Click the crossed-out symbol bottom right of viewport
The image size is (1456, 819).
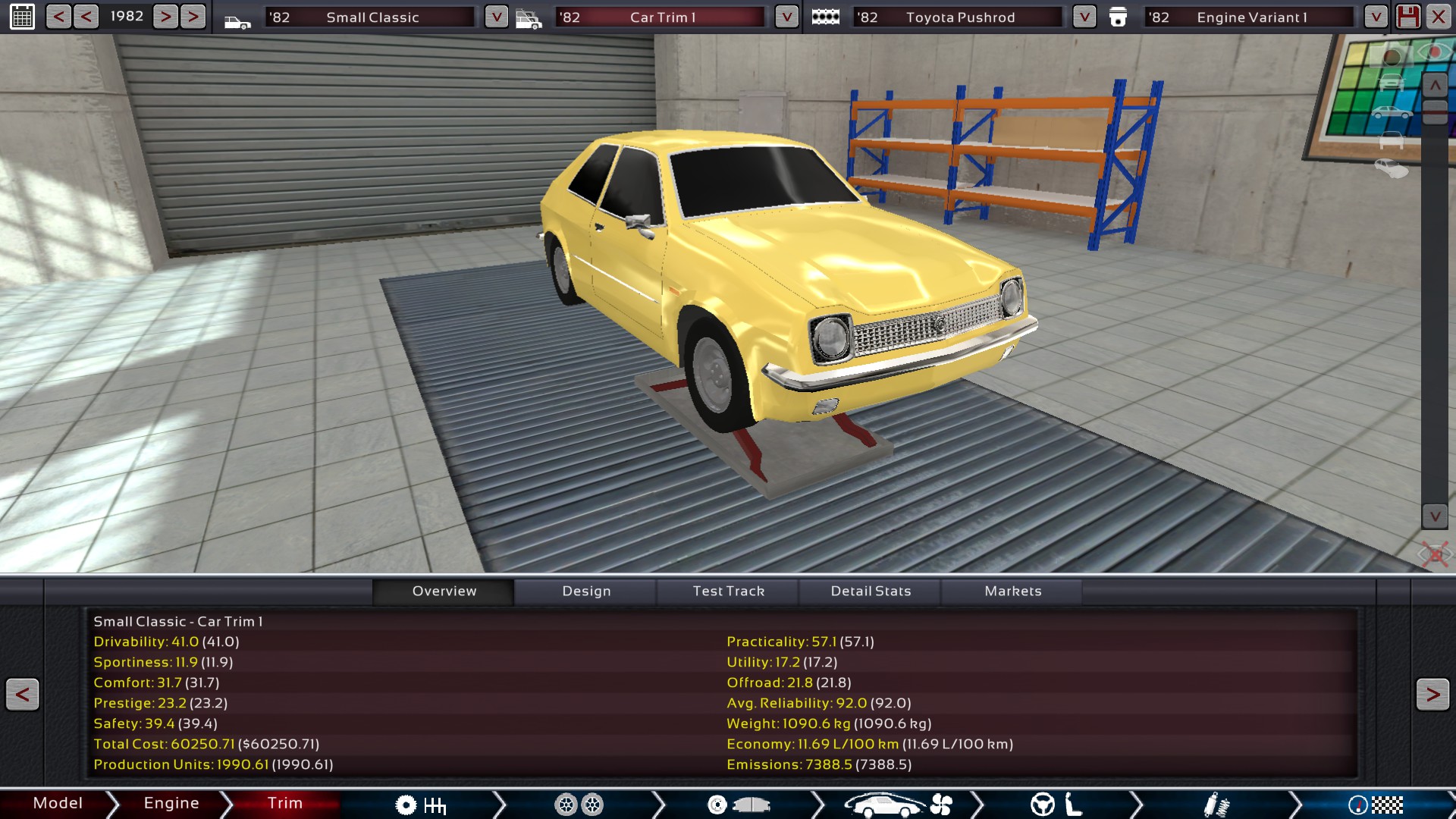click(x=1434, y=554)
